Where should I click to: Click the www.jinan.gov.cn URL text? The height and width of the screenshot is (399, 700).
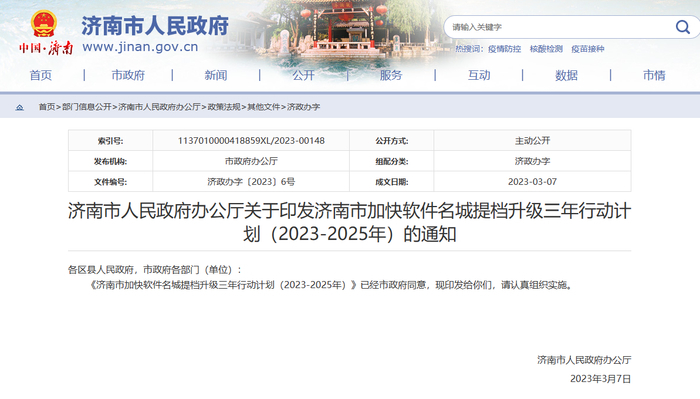[140, 47]
